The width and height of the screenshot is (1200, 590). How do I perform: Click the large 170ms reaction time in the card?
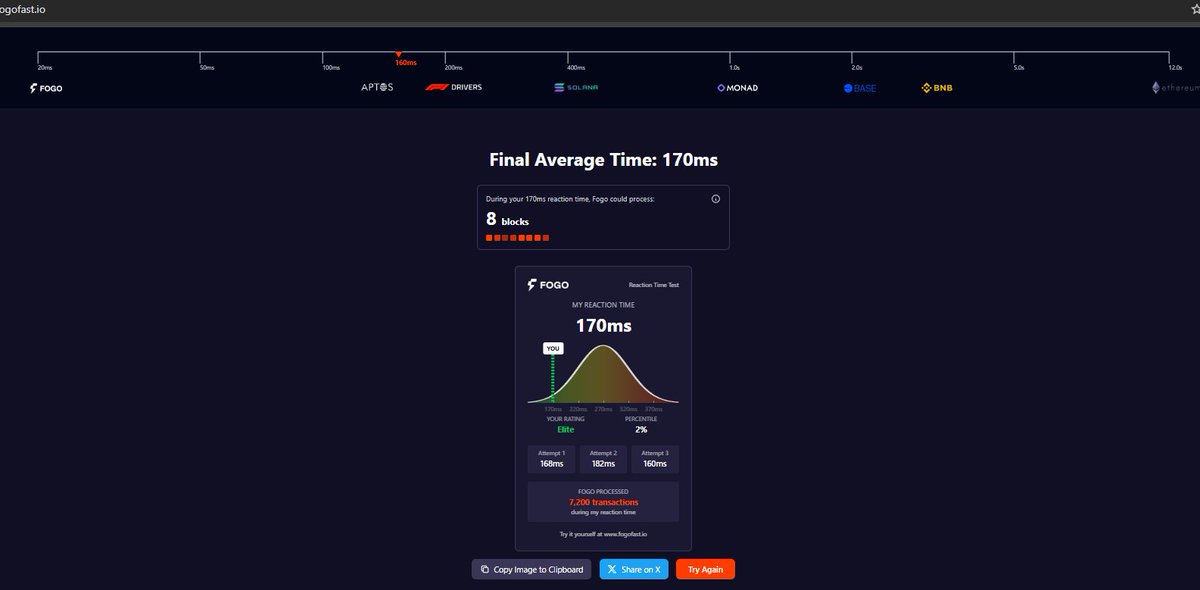click(603, 325)
